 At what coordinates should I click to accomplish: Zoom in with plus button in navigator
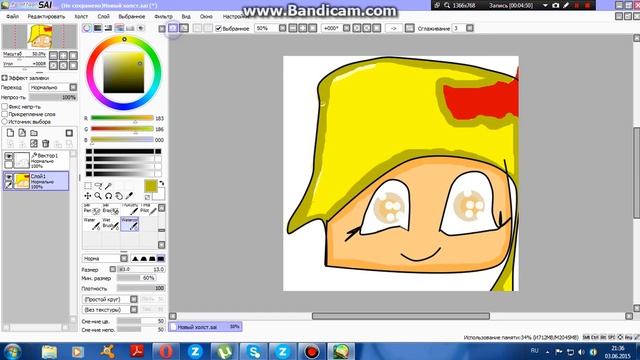click(63, 55)
